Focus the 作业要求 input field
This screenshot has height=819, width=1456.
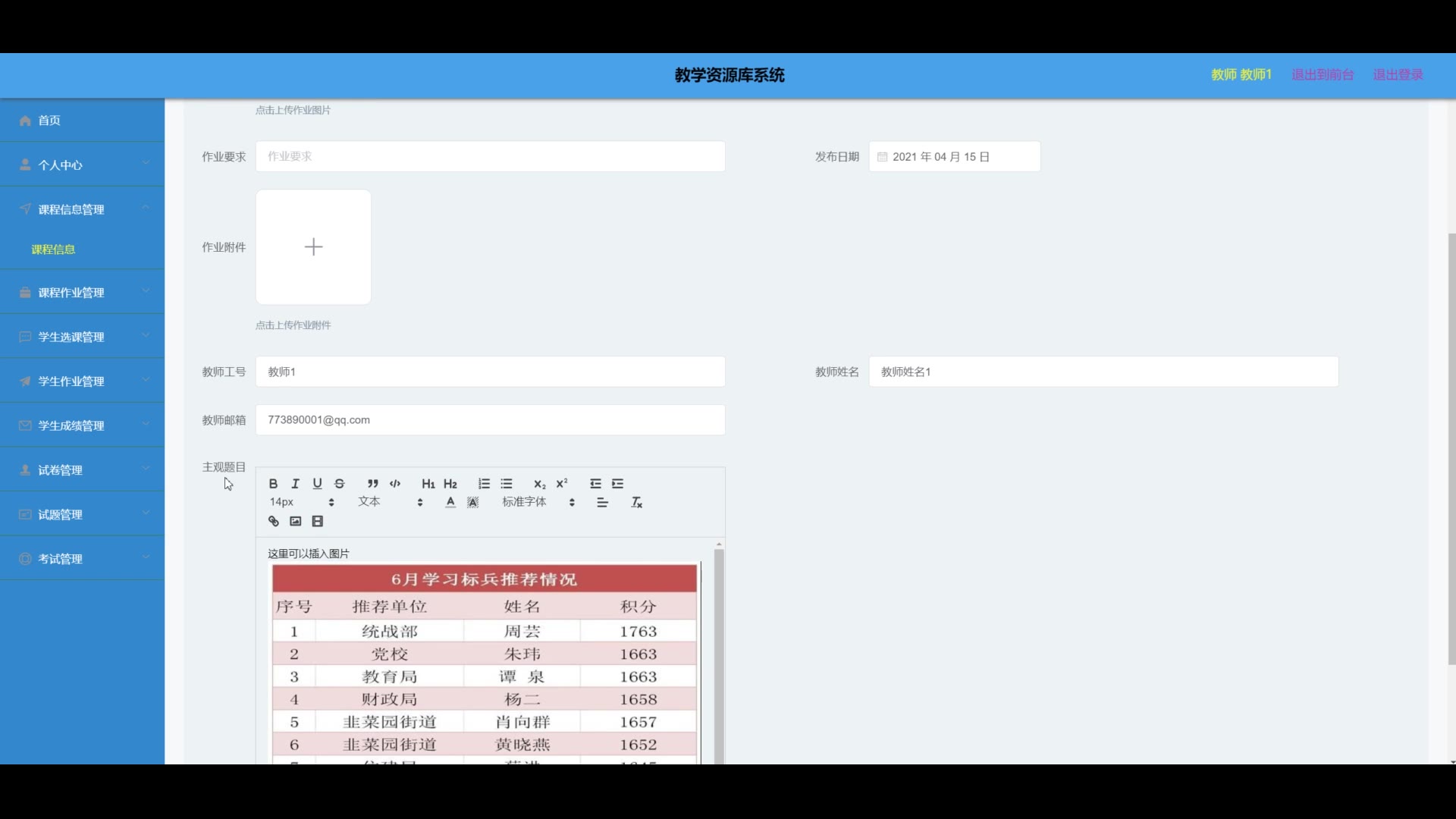point(490,156)
